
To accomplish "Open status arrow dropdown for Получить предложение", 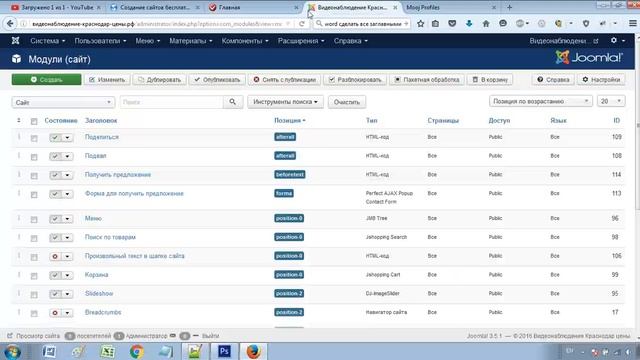I will point(67,175).
